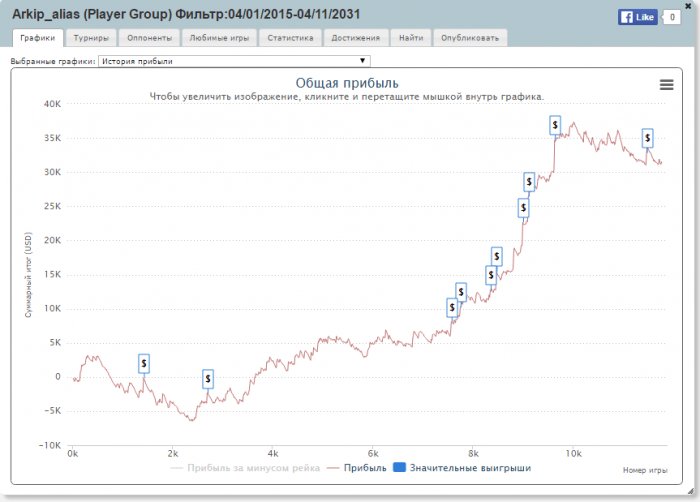The width and height of the screenshot is (700, 502).
Task: Click the rightmost dollar win marker
Action: tap(648, 138)
